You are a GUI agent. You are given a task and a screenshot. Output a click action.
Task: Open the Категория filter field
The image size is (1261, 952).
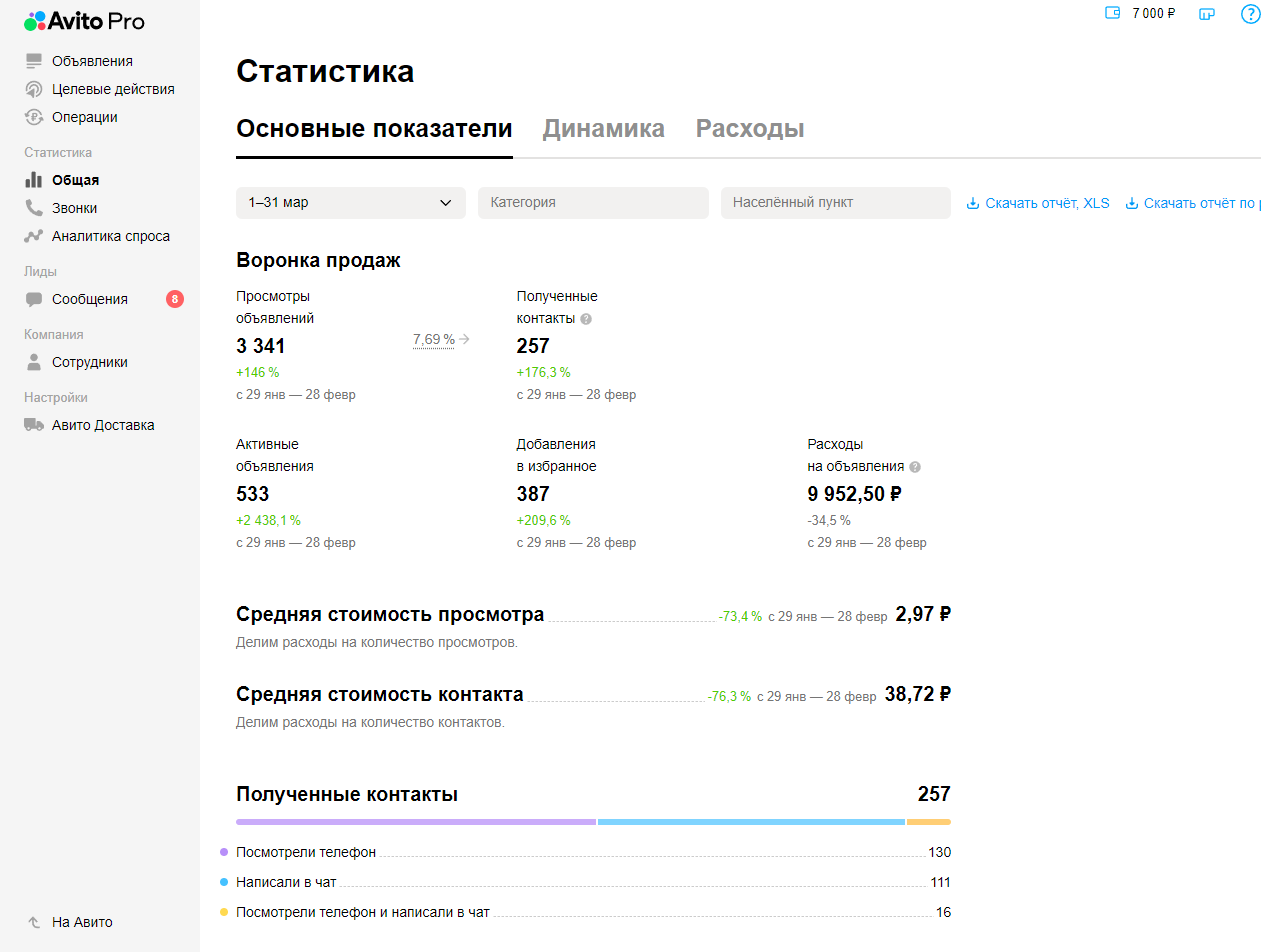(x=592, y=203)
